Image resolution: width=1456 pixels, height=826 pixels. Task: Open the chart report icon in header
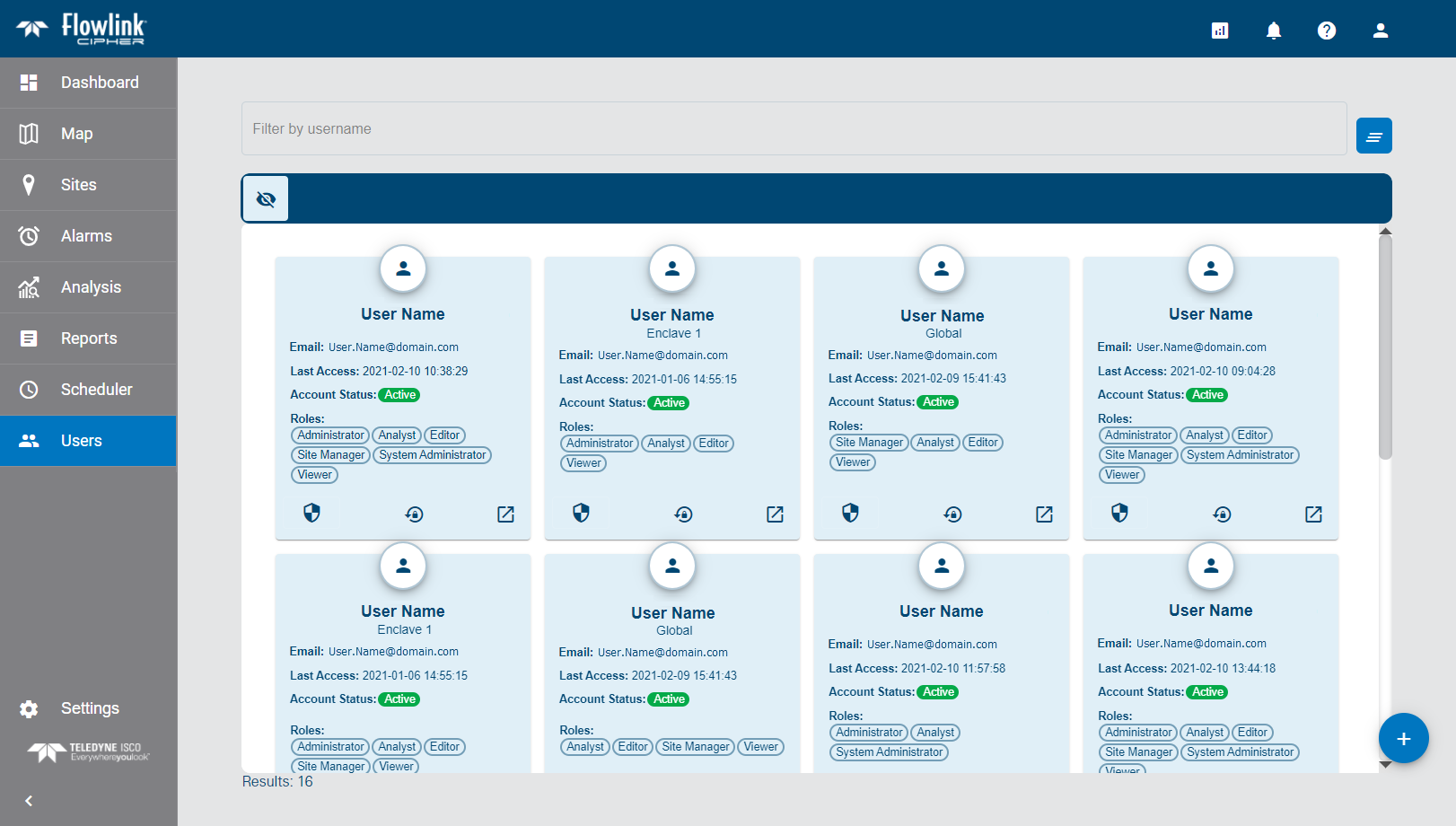point(1220,31)
